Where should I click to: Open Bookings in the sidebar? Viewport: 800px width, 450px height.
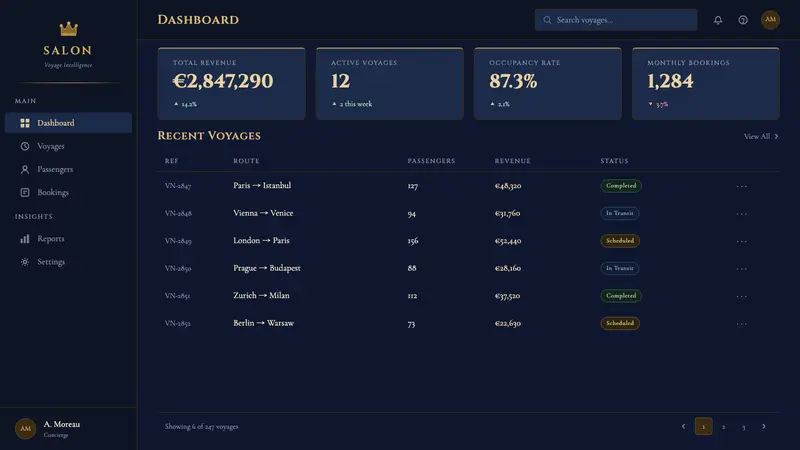click(68, 192)
